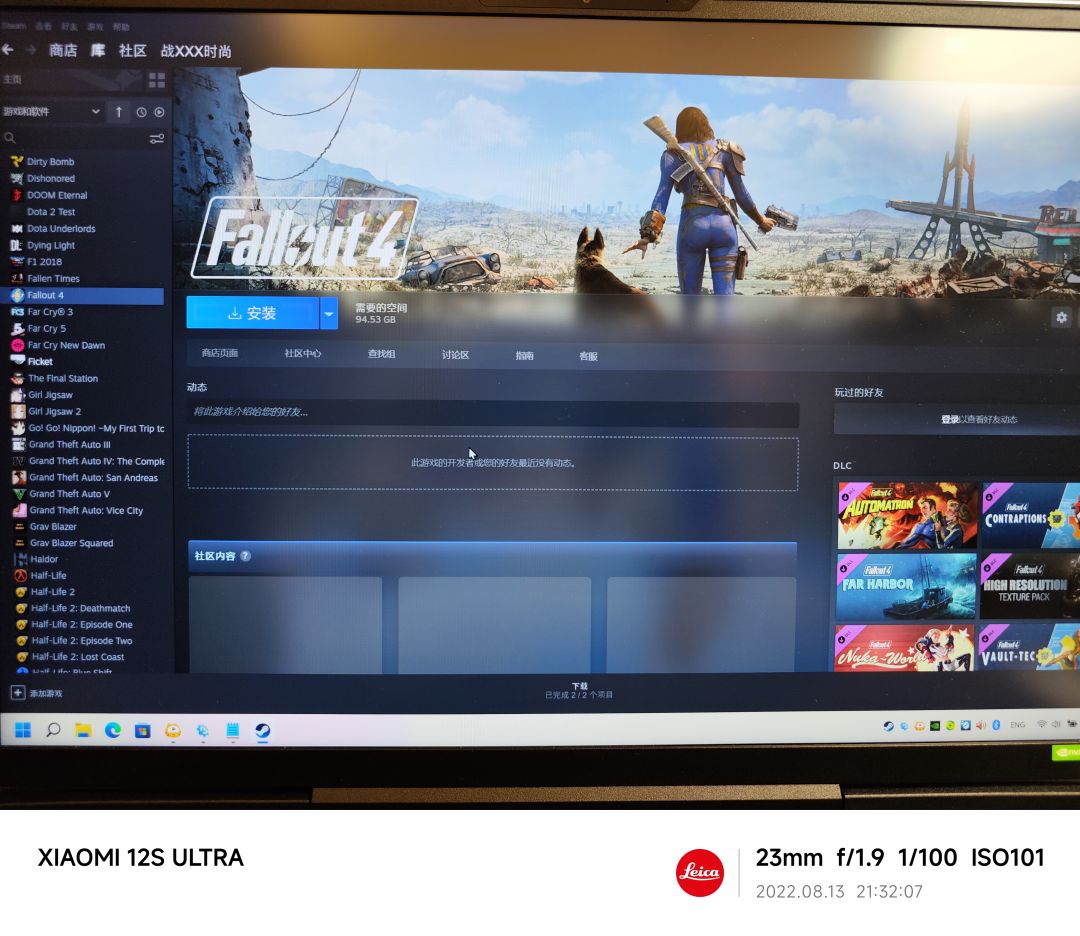This screenshot has width=1080, height=936.
Task: Open File Explorer from the taskbar
Action: 83,730
